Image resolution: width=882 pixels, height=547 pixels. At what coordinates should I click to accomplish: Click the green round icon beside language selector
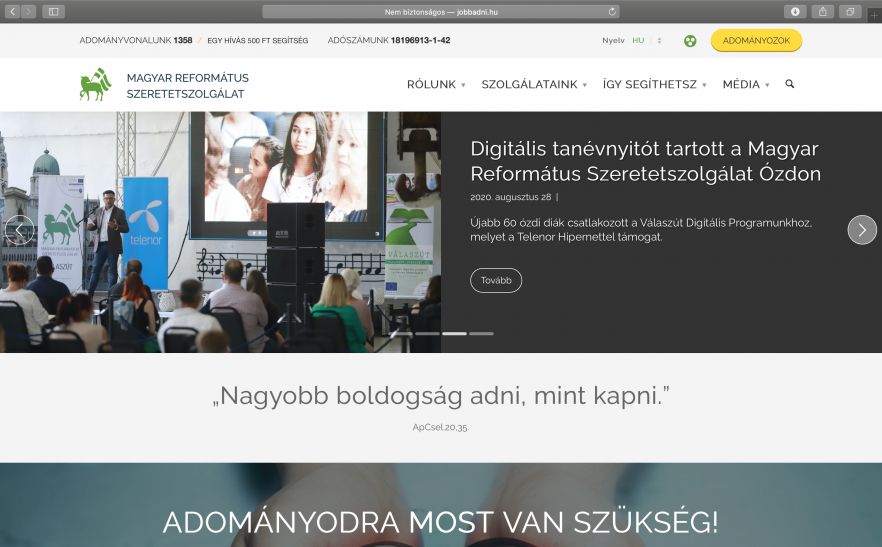click(x=690, y=41)
